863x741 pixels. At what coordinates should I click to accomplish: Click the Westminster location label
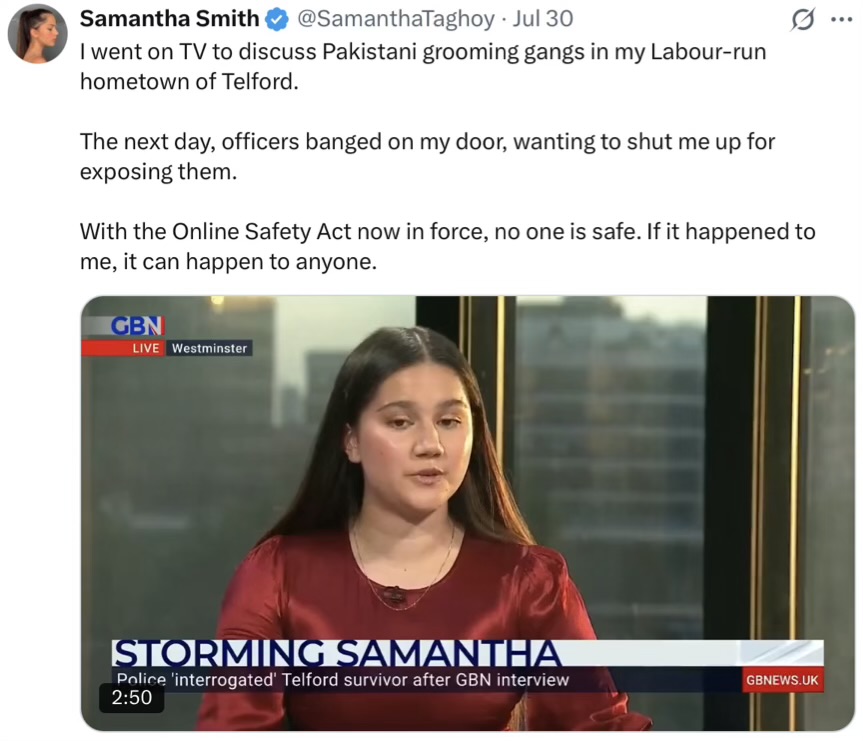(x=209, y=348)
